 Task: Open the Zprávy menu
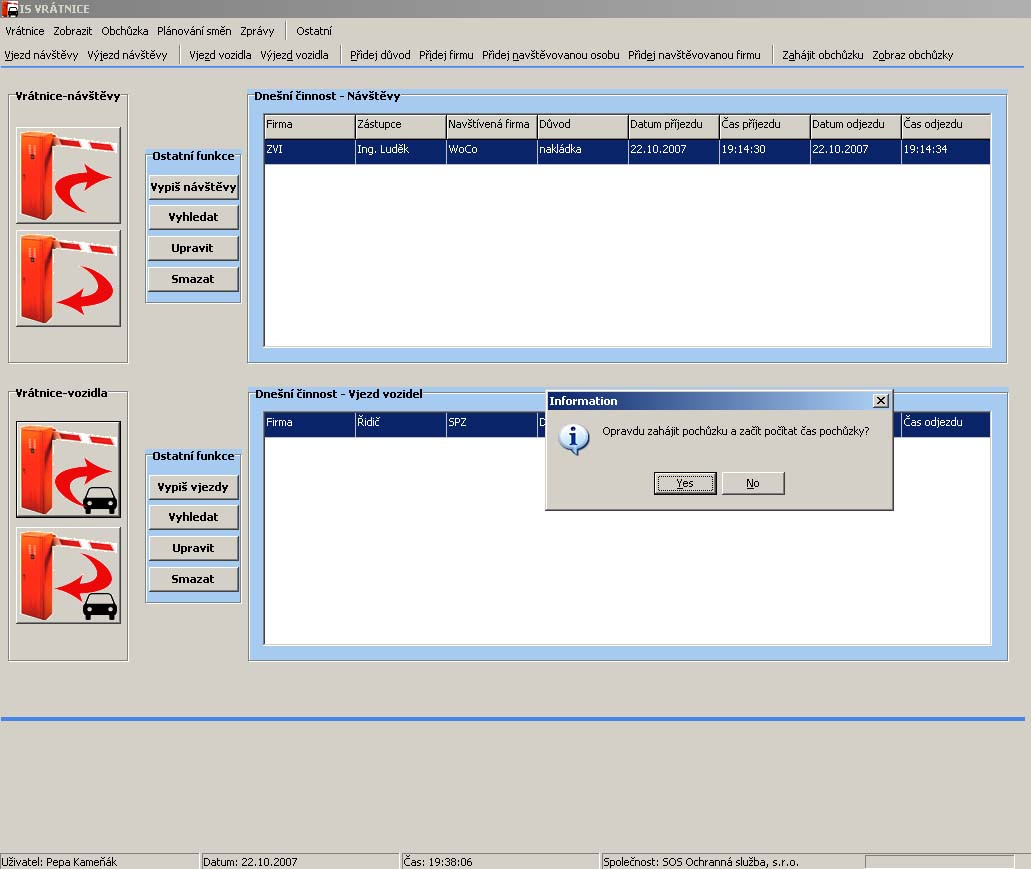tap(257, 31)
